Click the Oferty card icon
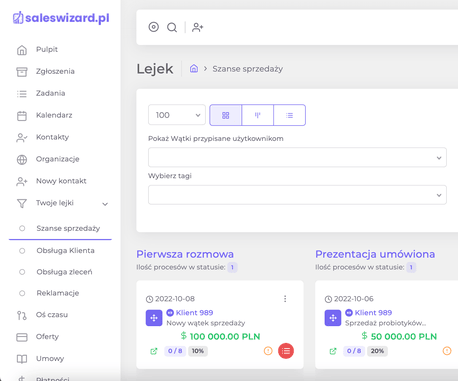This screenshot has width=458, height=381. click(22, 337)
